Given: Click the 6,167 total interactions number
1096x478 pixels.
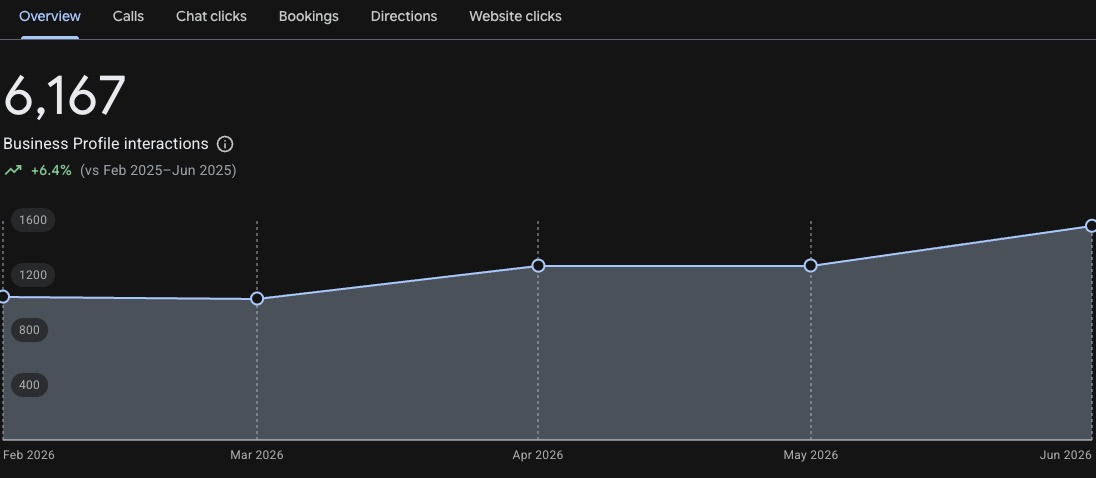Looking at the screenshot, I should [x=64, y=96].
